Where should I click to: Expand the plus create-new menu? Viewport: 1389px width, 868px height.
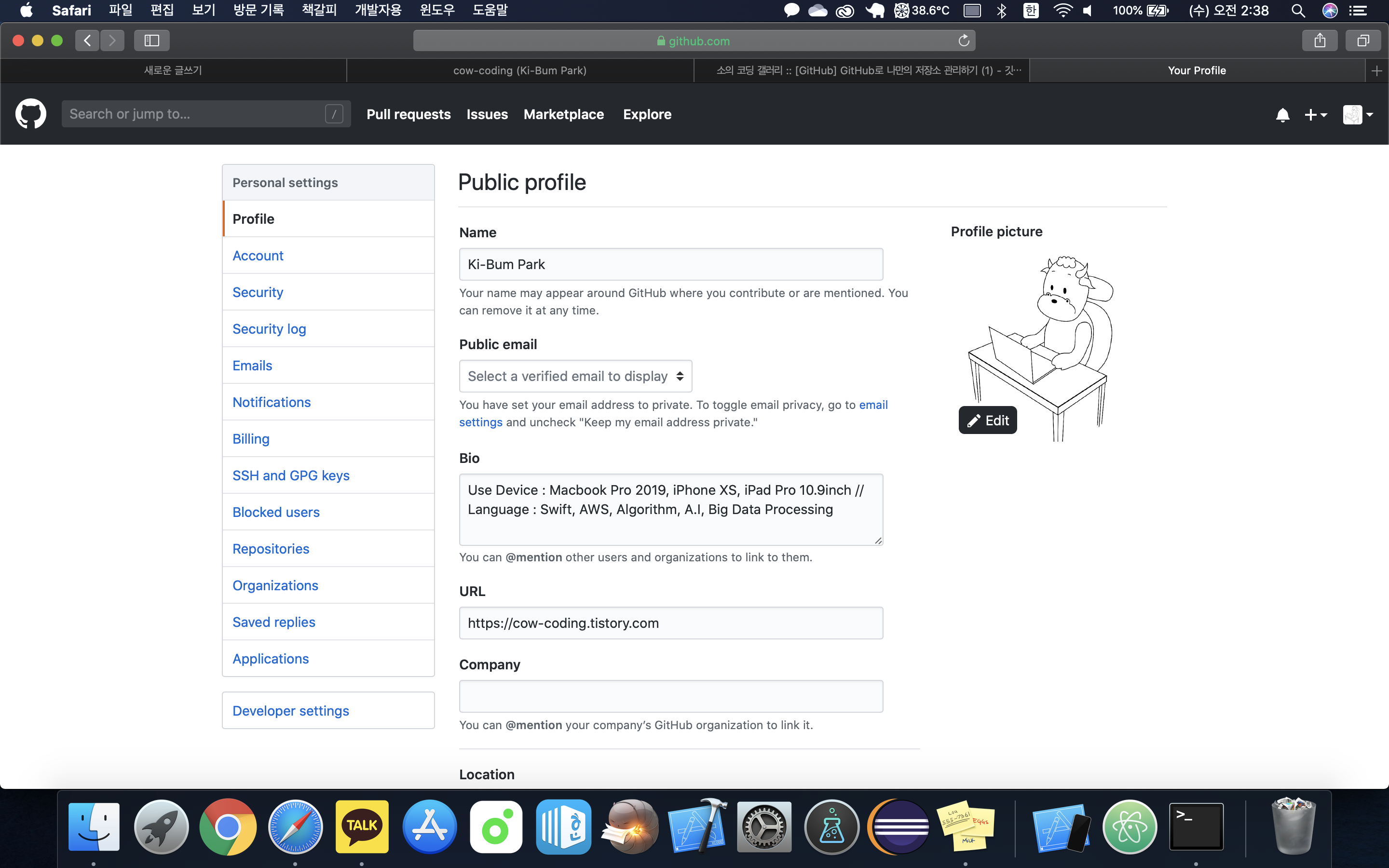coord(1315,115)
